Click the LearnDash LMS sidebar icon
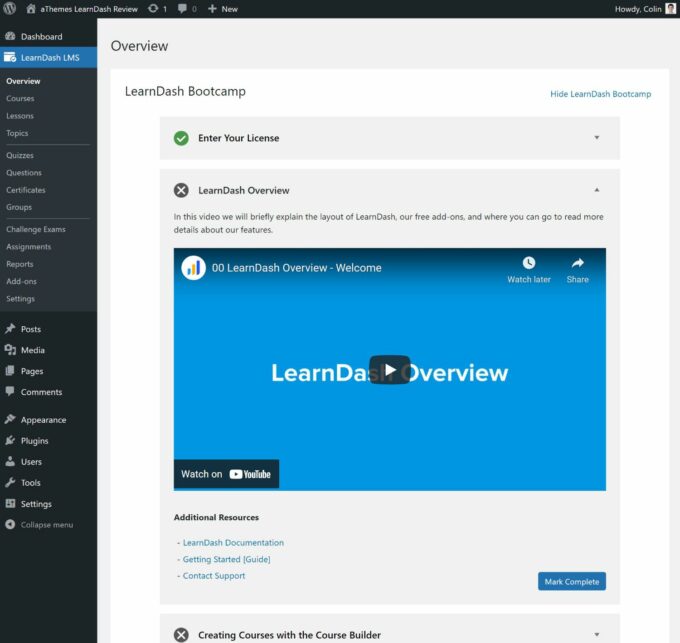Viewport: 680px width, 643px height. (x=10, y=57)
